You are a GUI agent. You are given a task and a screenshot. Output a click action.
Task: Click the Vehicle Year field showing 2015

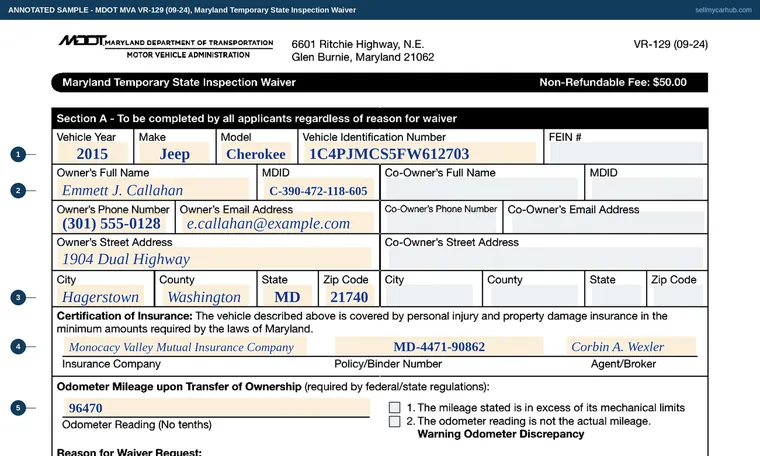click(x=93, y=153)
